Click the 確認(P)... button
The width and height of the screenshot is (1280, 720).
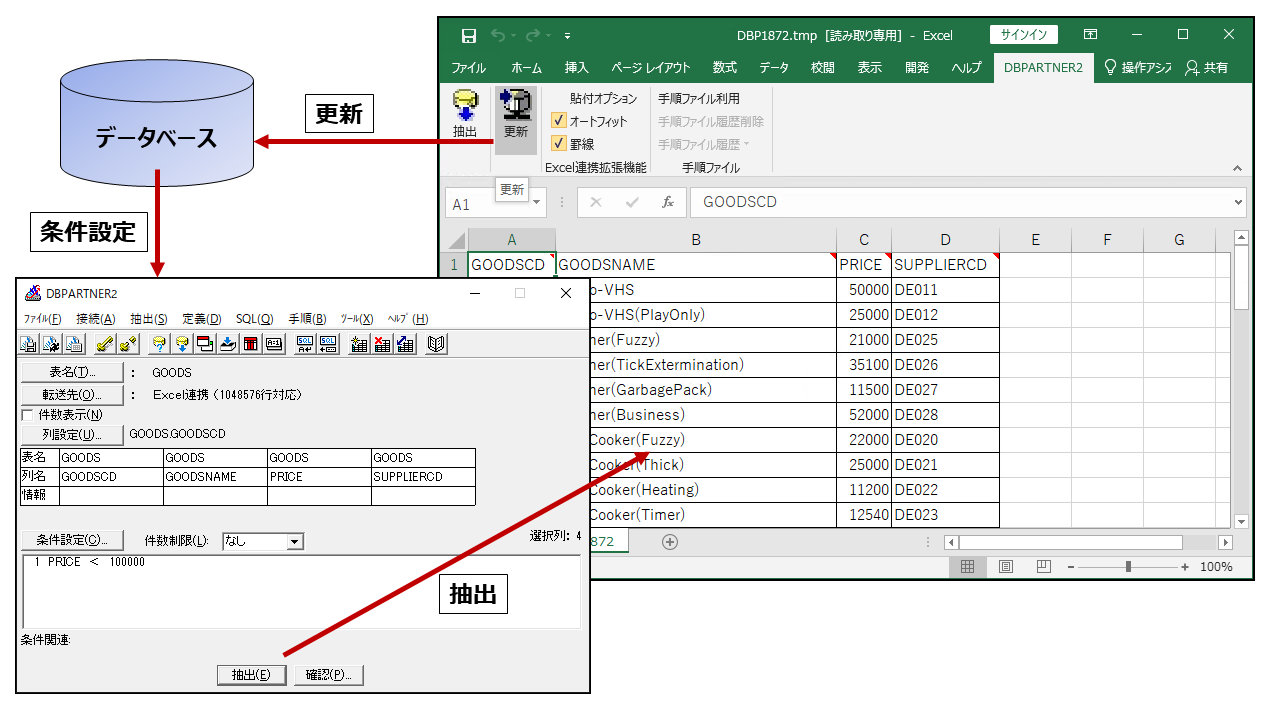(329, 675)
